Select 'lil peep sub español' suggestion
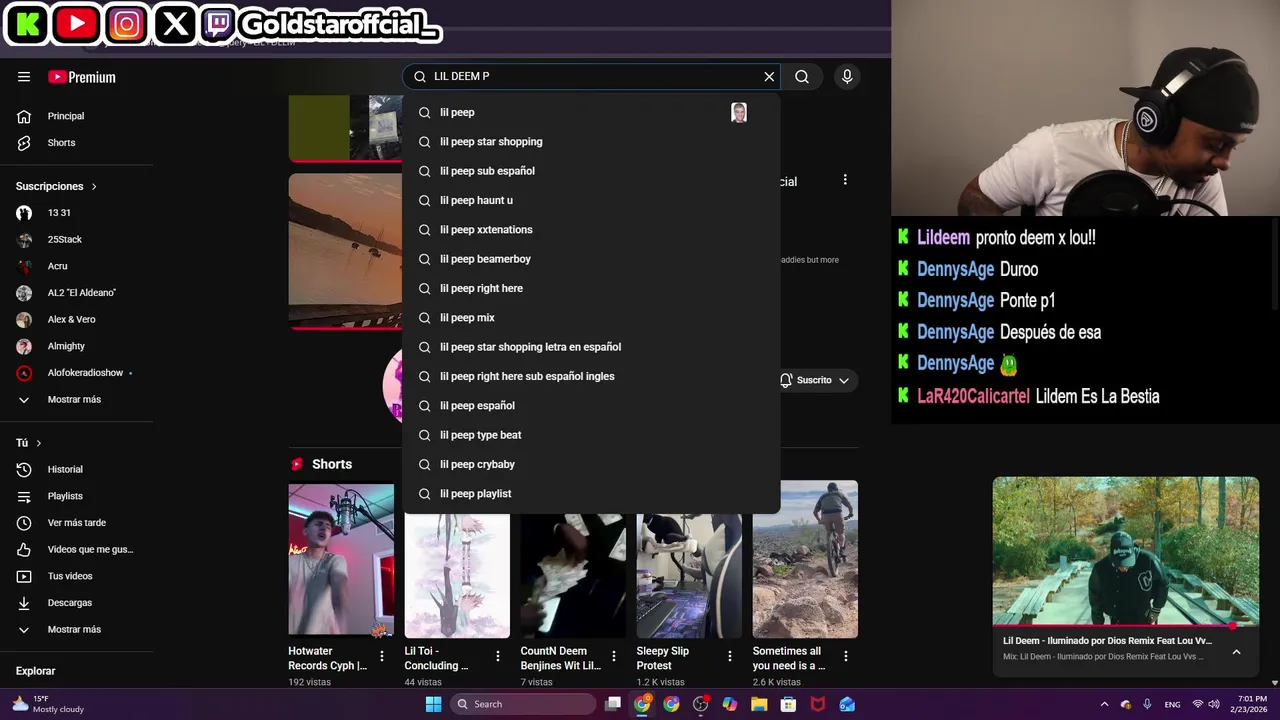Screen dimensions: 1280x720 click(591, 171)
